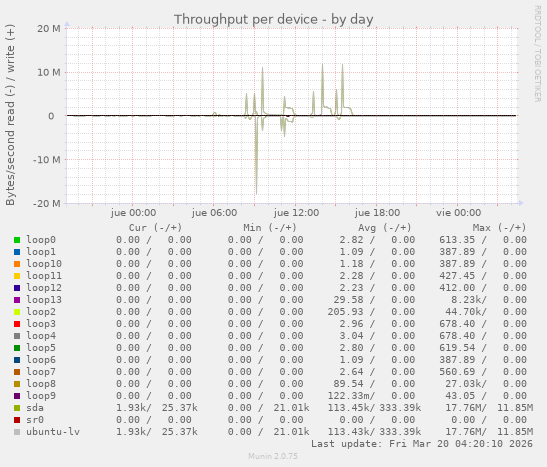Click the loop5 dark green swatch

[17, 348]
